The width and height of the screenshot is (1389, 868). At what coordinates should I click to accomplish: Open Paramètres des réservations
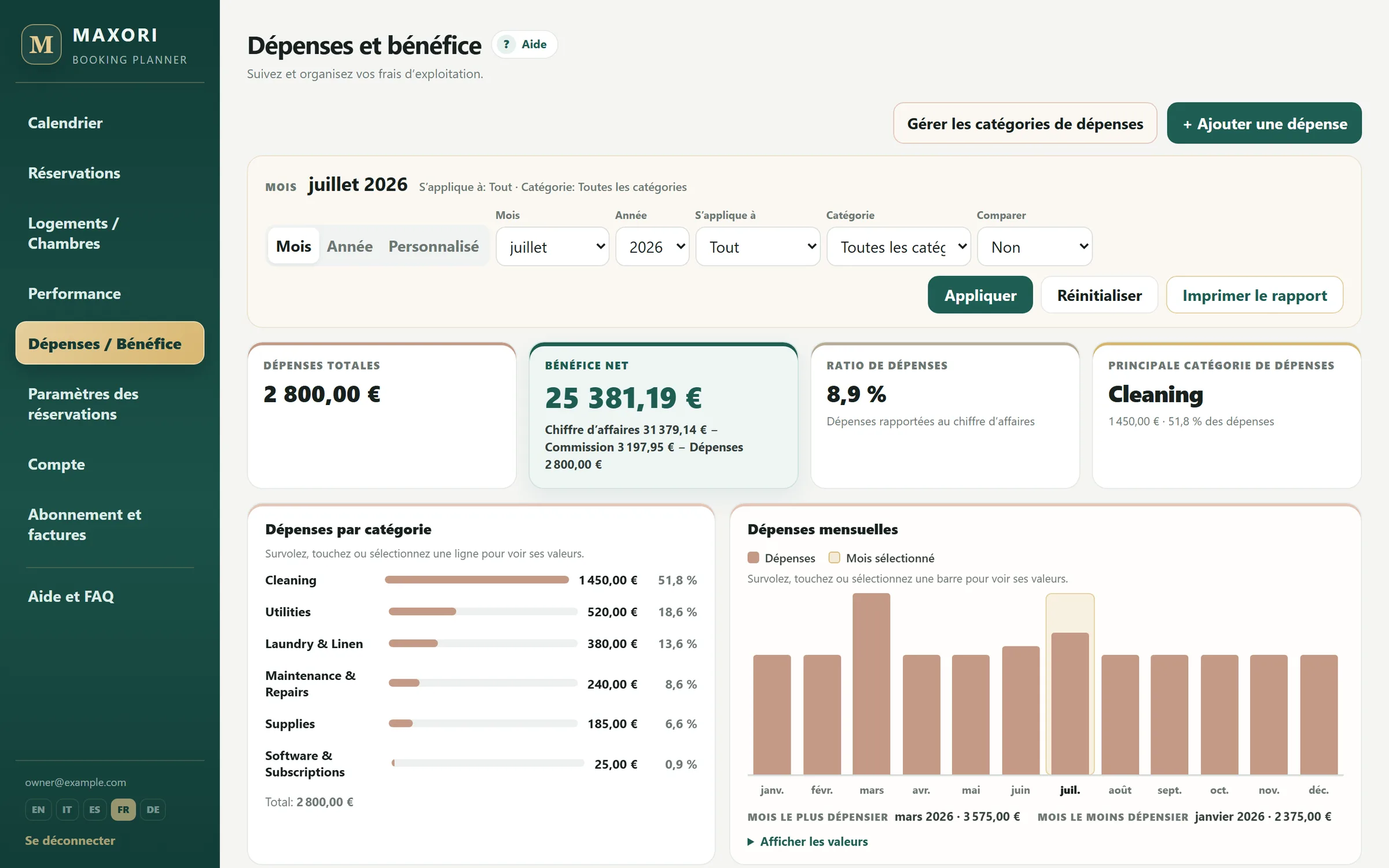[x=110, y=404]
